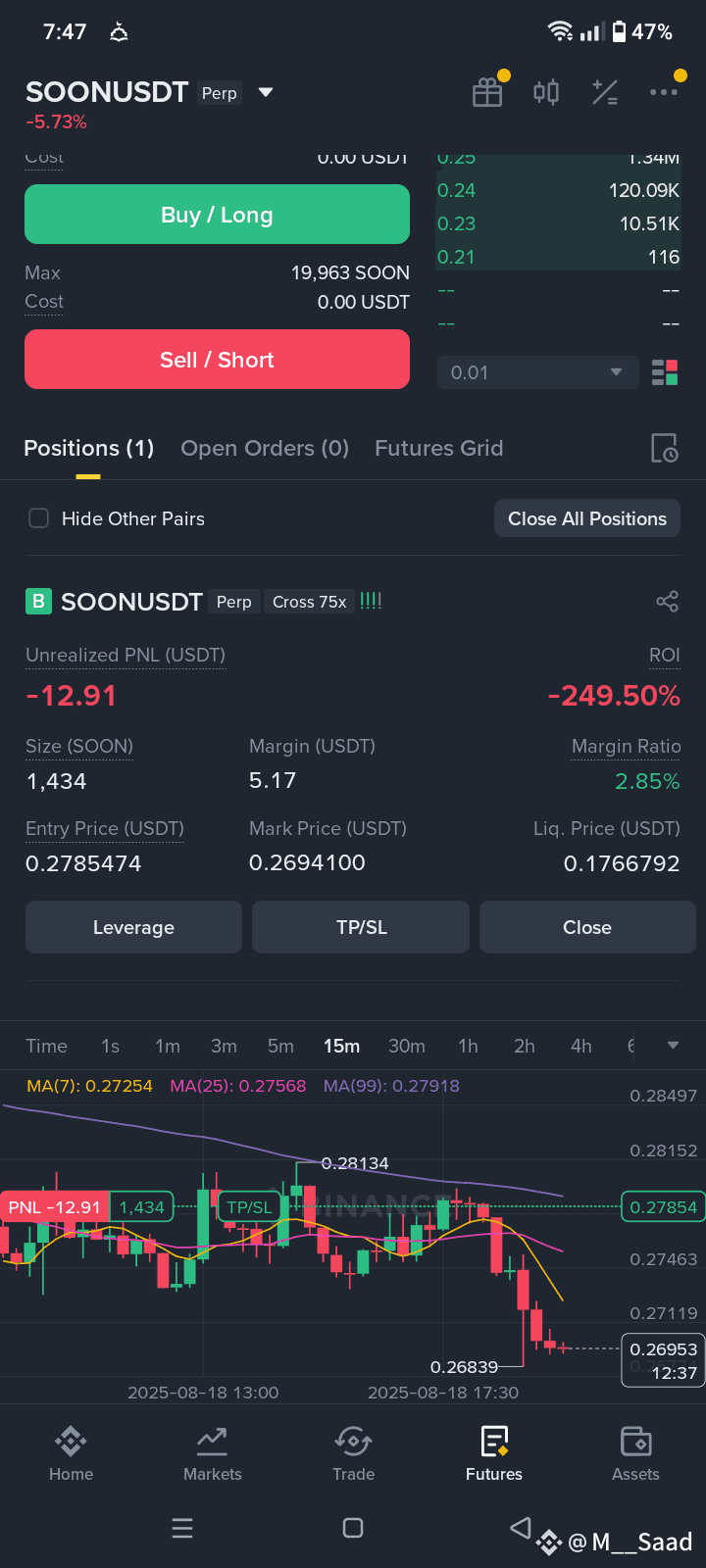Open the 0.01 price precision dropdown

[535, 372]
